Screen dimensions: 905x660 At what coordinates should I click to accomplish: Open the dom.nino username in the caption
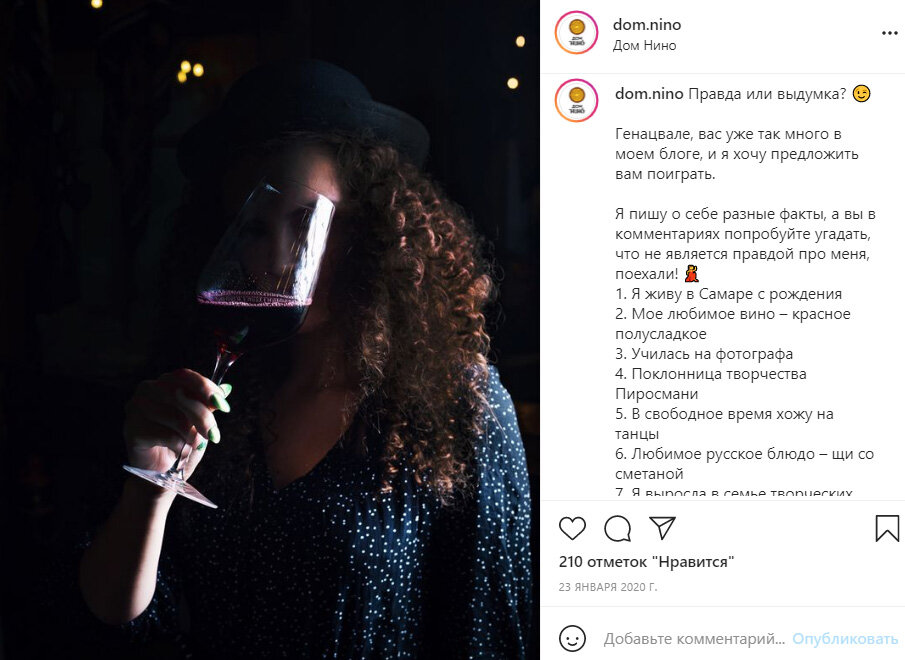tap(649, 93)
